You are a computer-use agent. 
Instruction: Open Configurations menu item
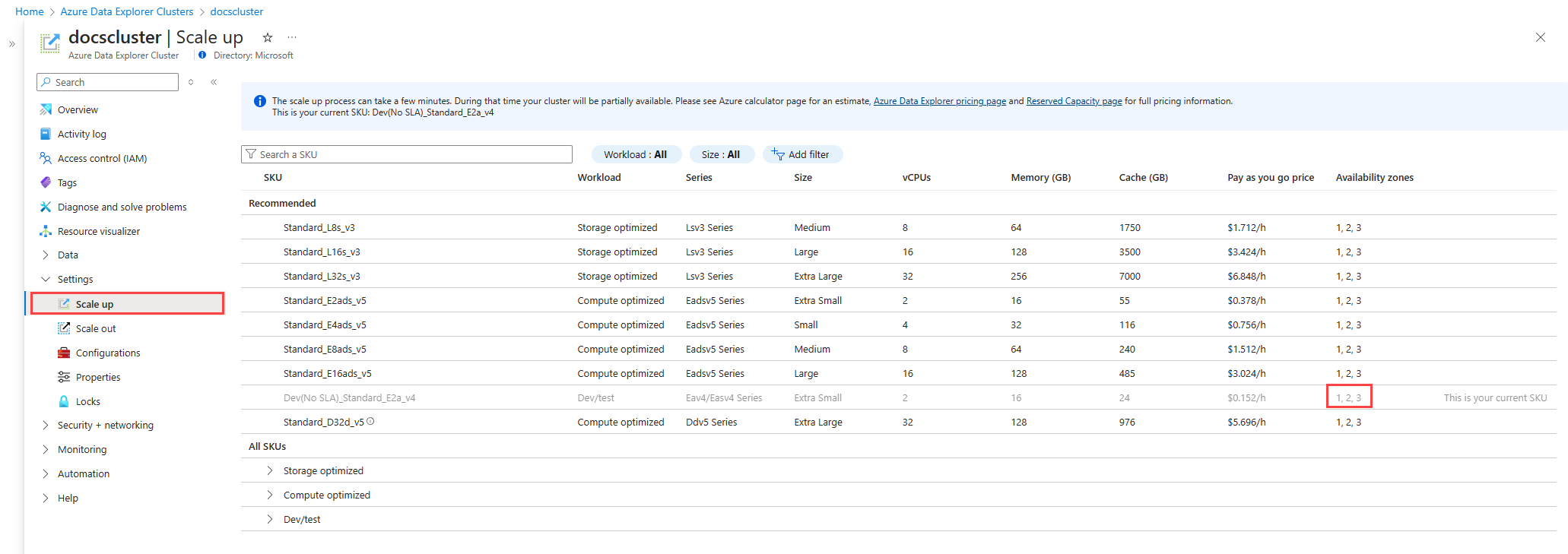[108, 353]
